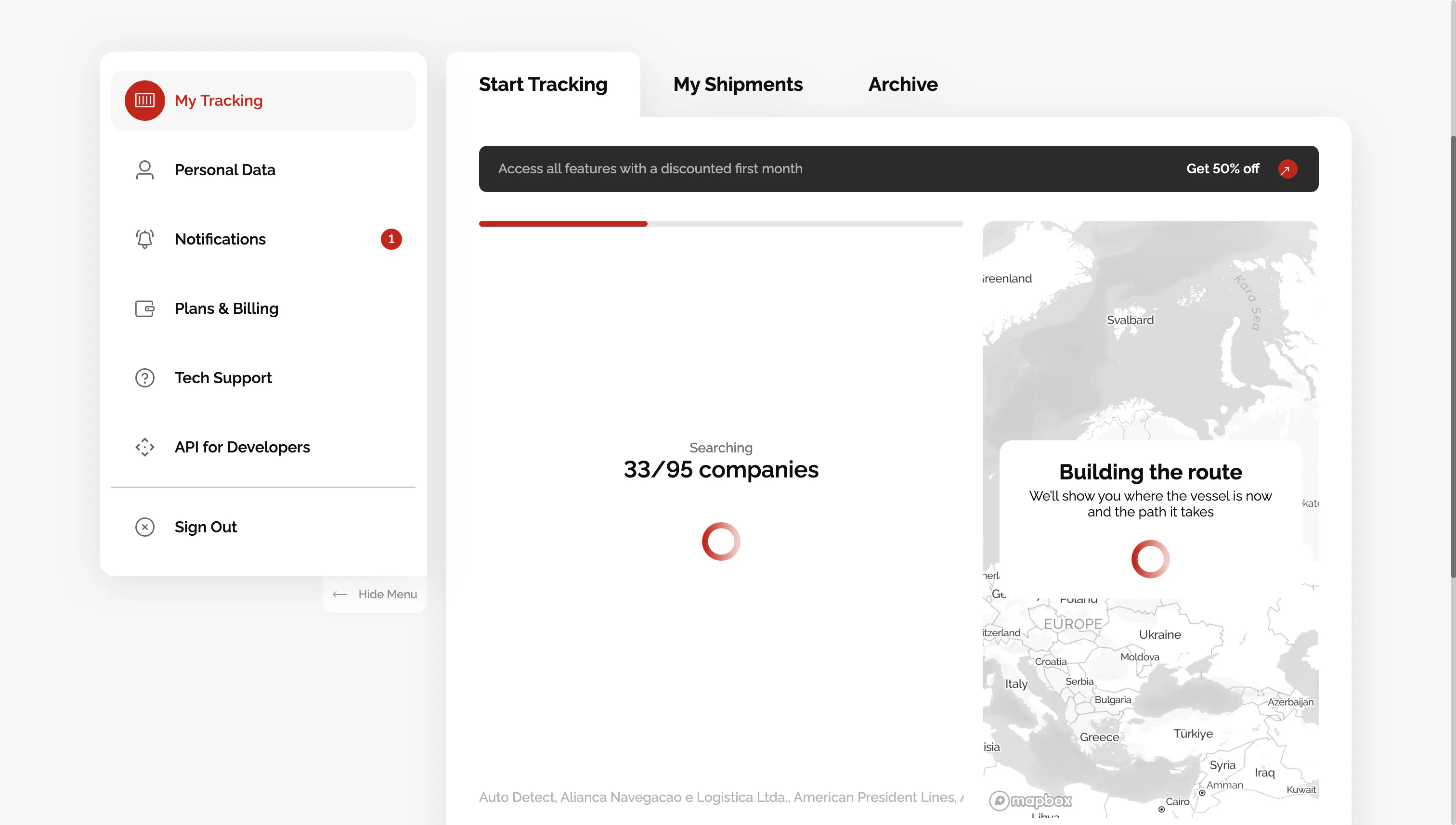Open Tech Support

(263, 378)
